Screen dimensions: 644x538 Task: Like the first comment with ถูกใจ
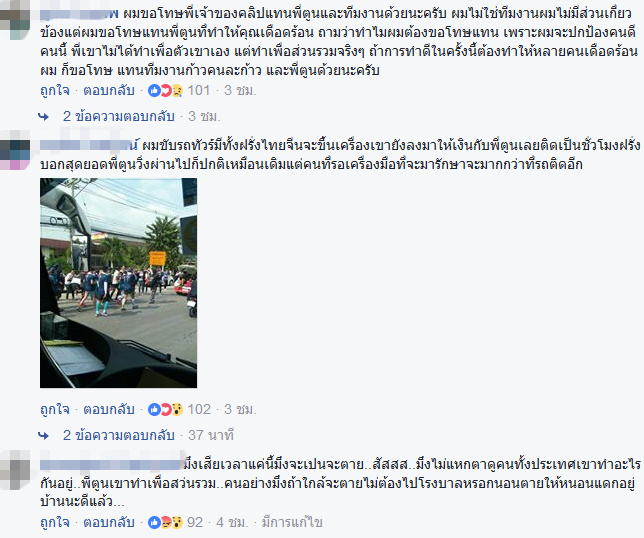(55, 90)
